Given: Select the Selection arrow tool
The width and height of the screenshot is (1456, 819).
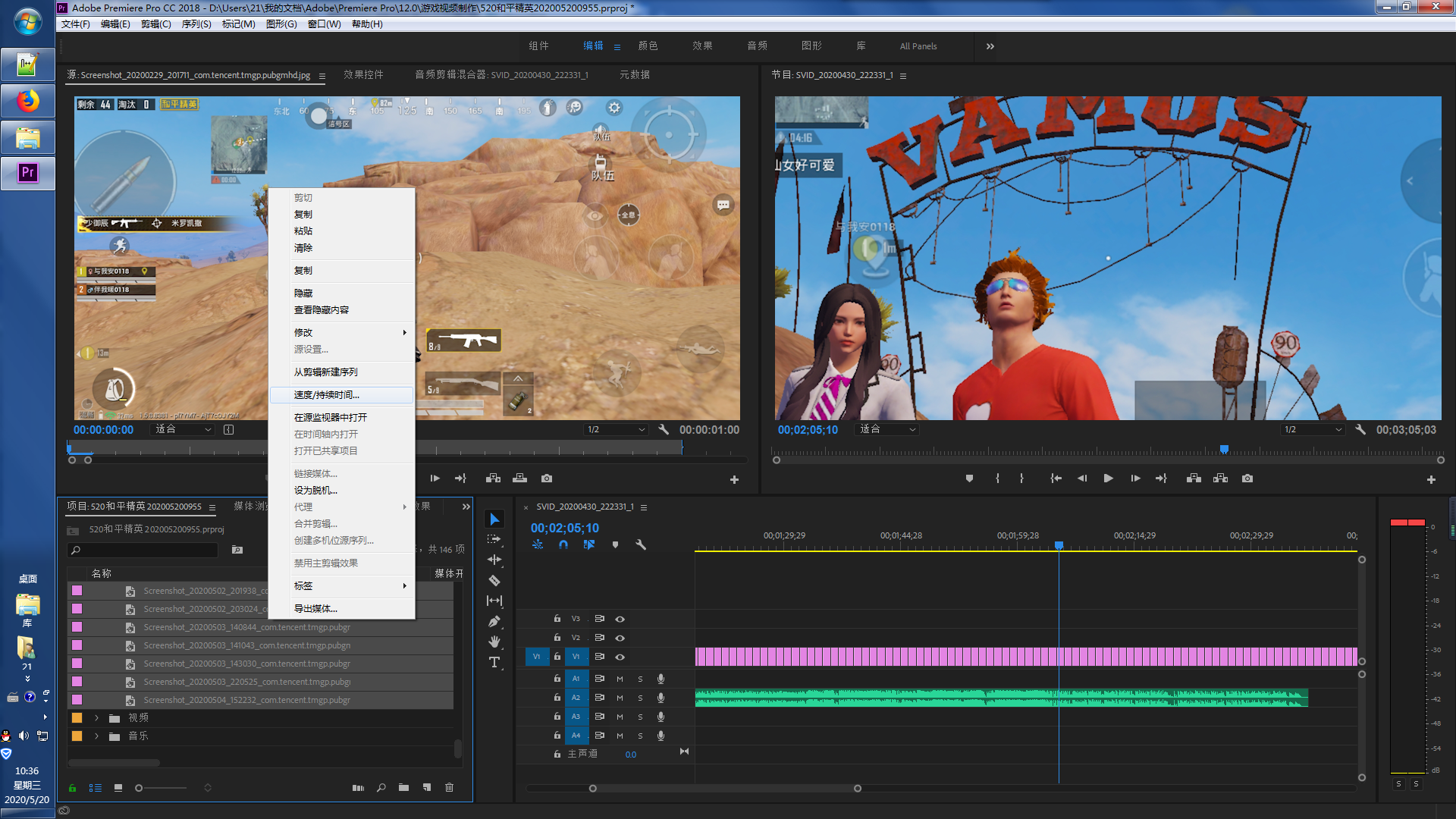Looking at the screenshot, I should click(494, 519).
